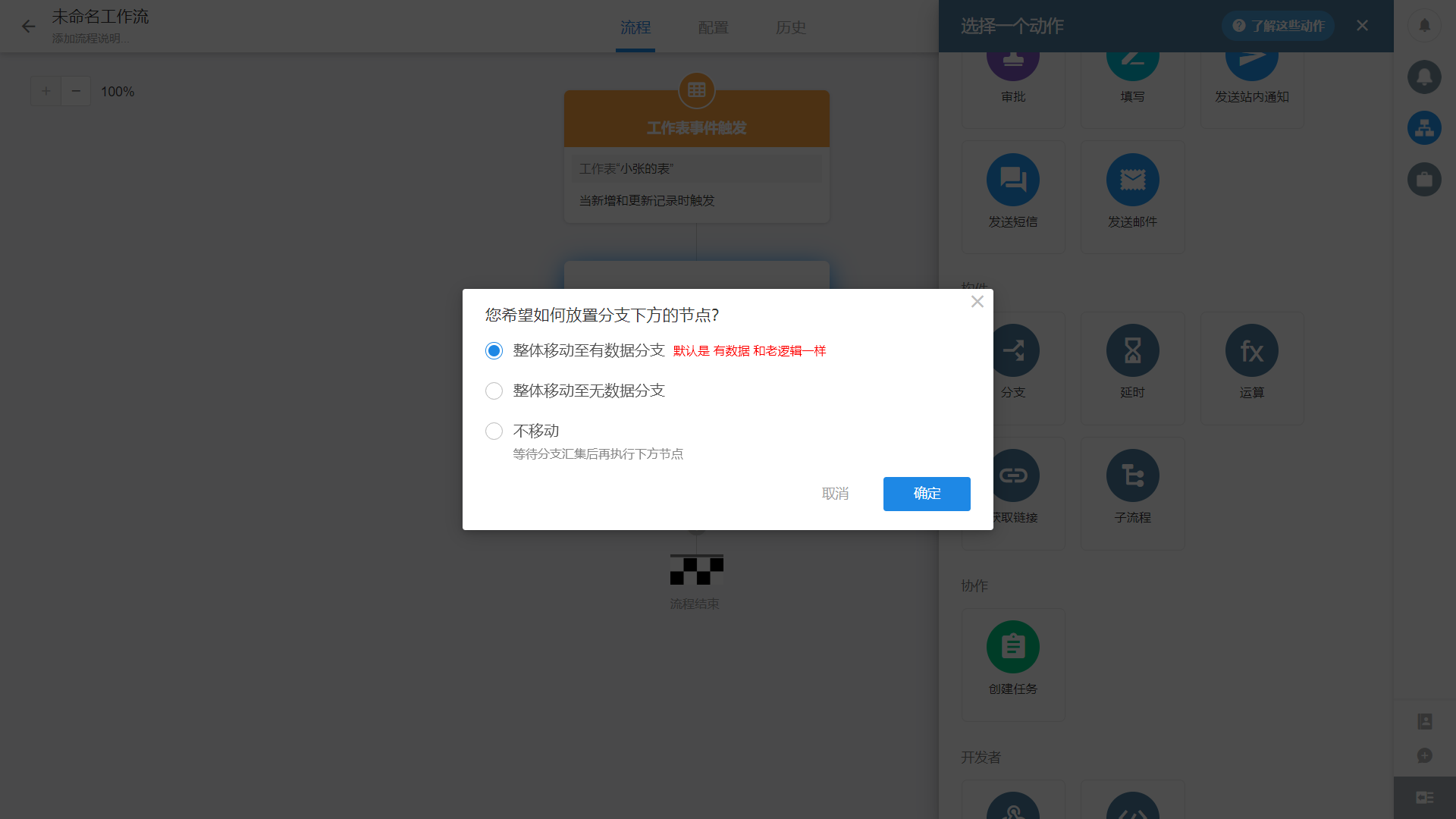Select the fx calculation (运算) action
The width and height of the screenshot is (1456, 819).
tap(1251, 350)
